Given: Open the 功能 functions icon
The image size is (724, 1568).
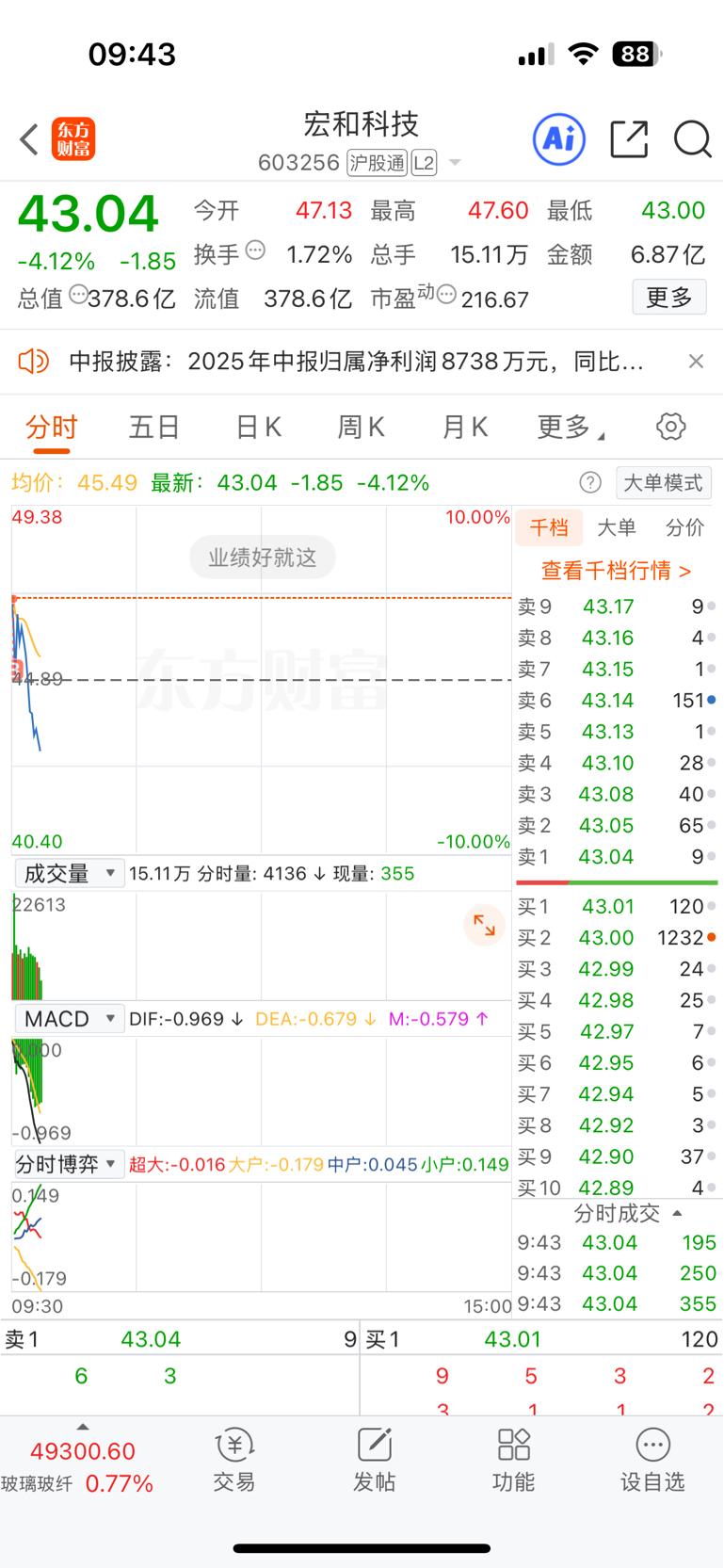Looking at the screenshot, I should click(x=513, y=1460).
